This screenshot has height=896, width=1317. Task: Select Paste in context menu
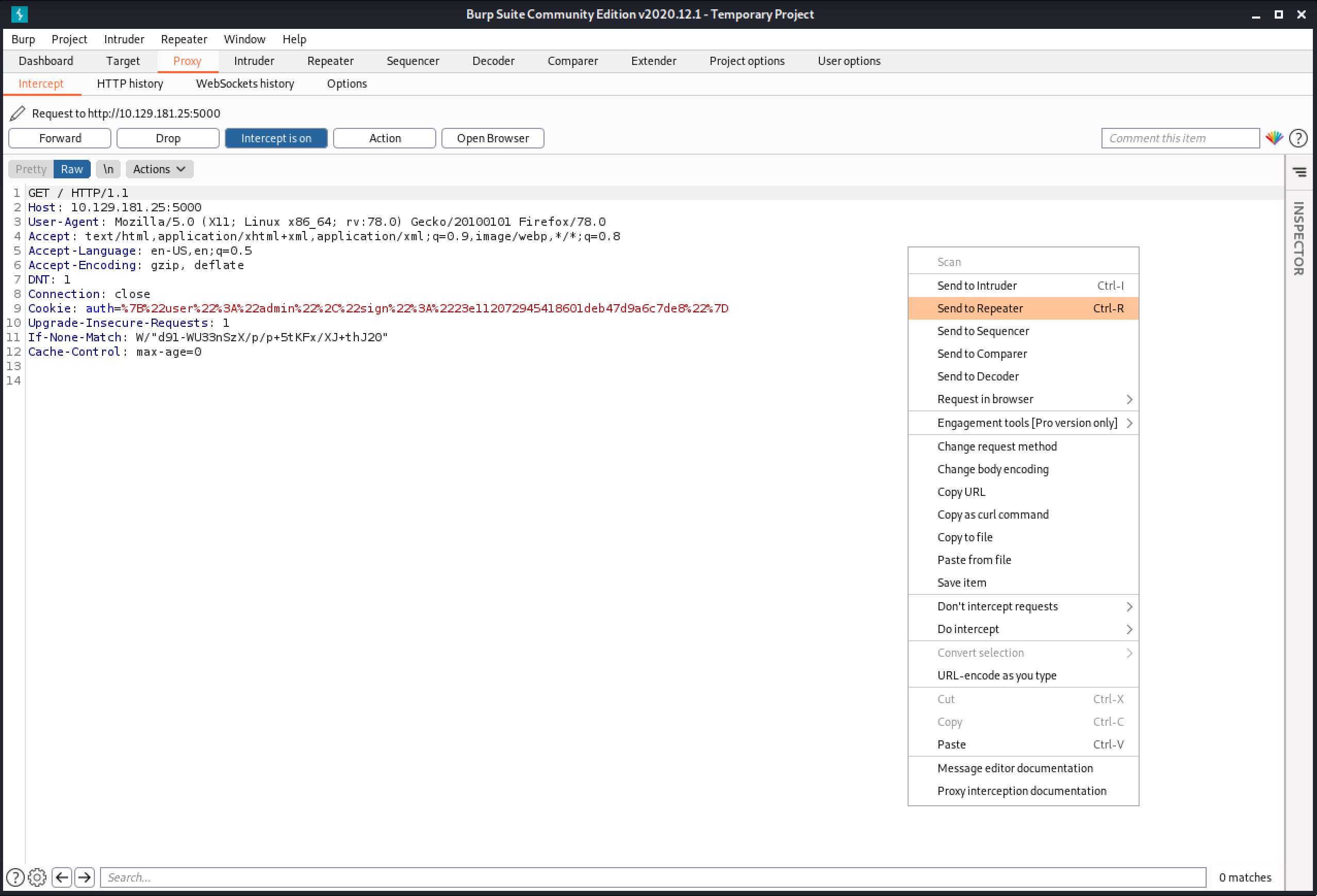pos(1023,744)
